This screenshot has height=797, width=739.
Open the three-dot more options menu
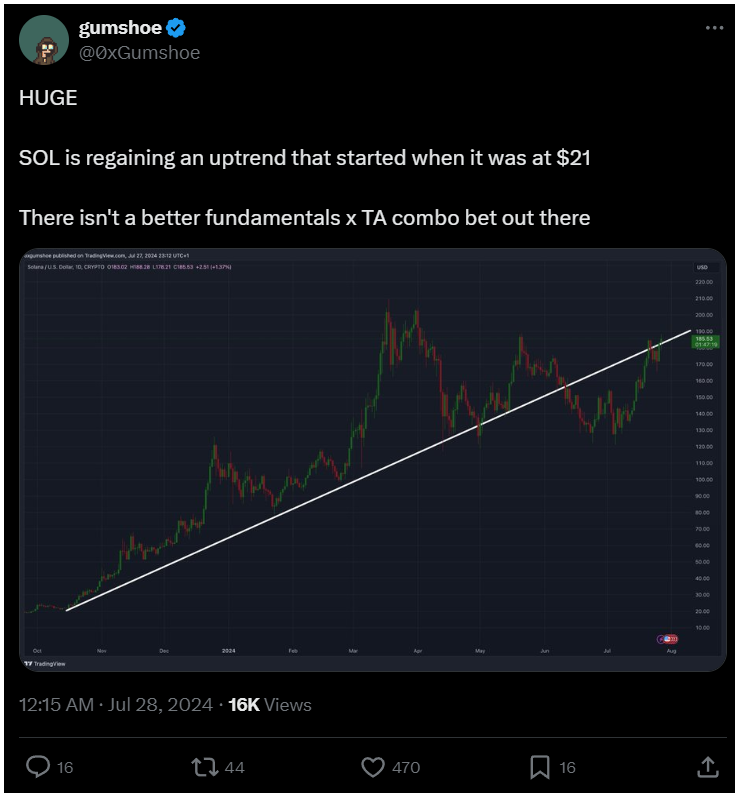tap(714, 28)
